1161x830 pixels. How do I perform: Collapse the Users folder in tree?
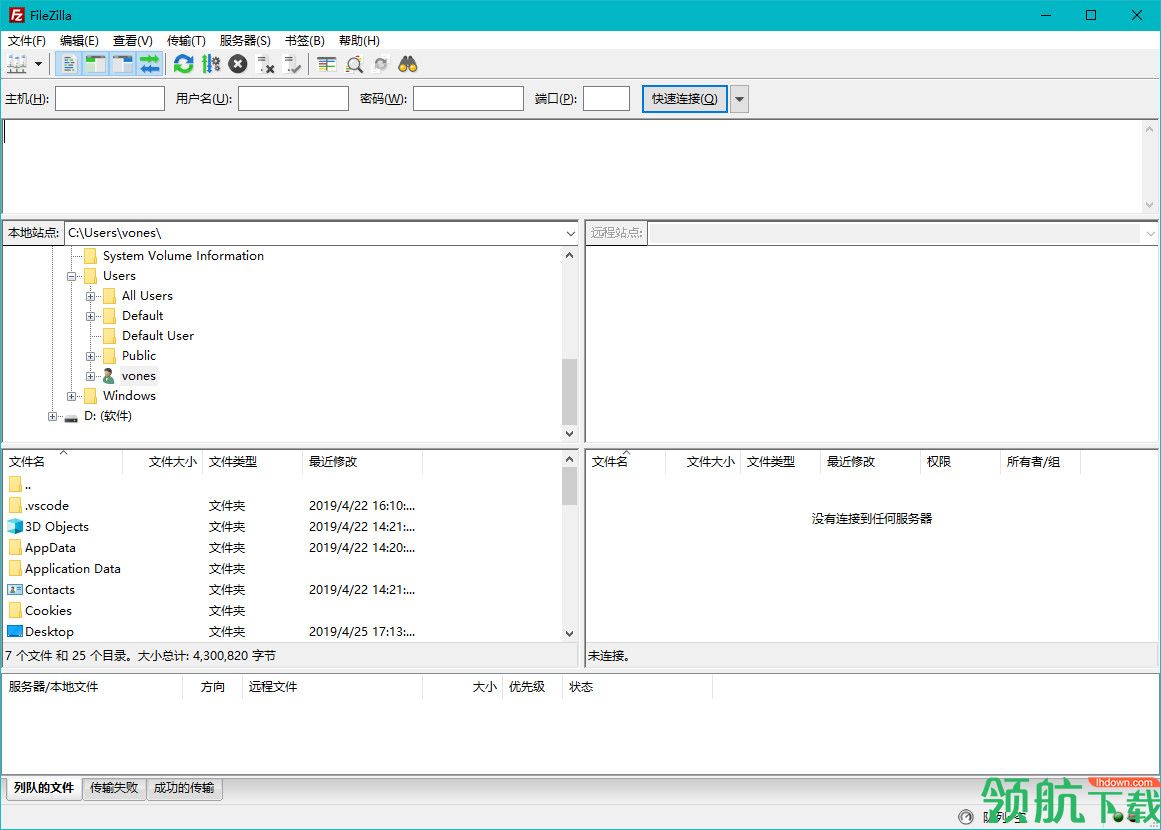72,276
